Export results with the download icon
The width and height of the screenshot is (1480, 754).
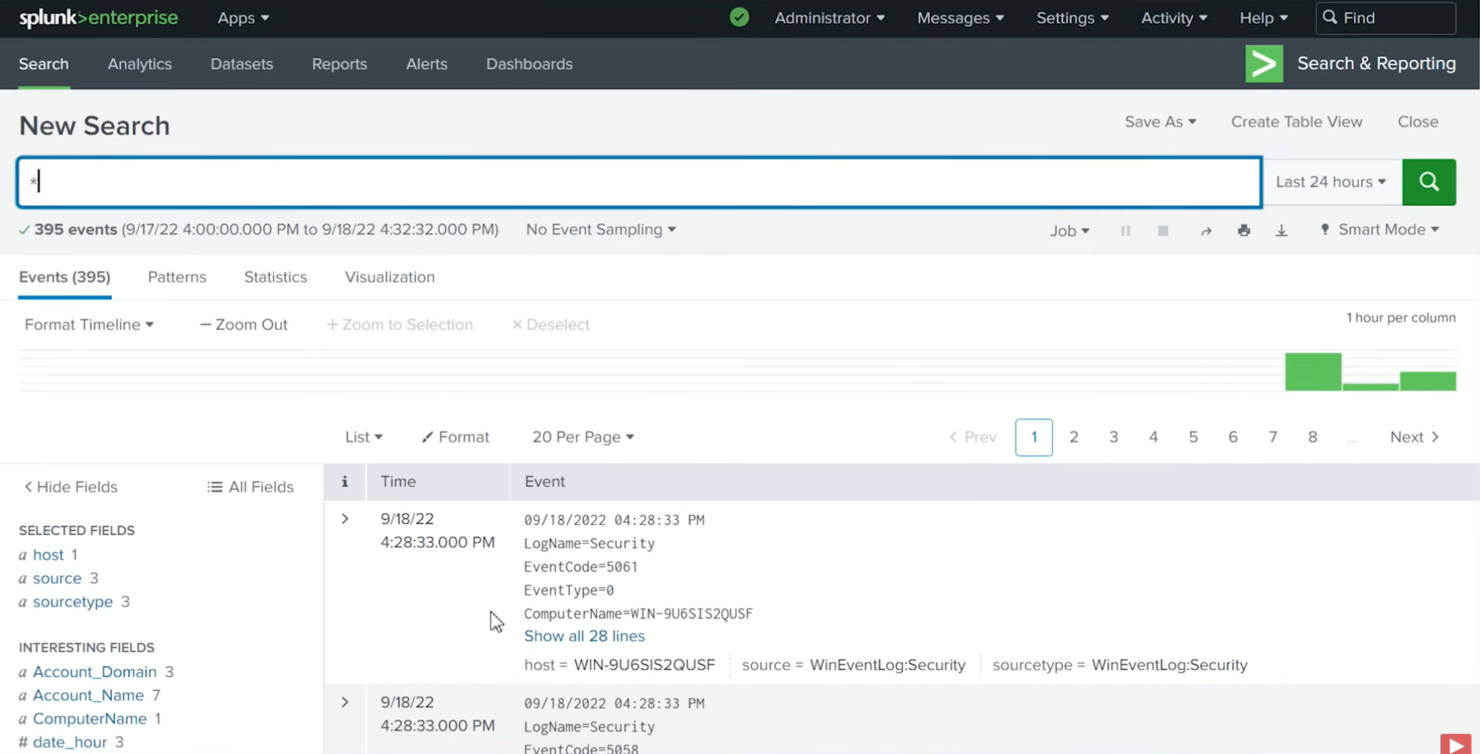click(1281, 230)
